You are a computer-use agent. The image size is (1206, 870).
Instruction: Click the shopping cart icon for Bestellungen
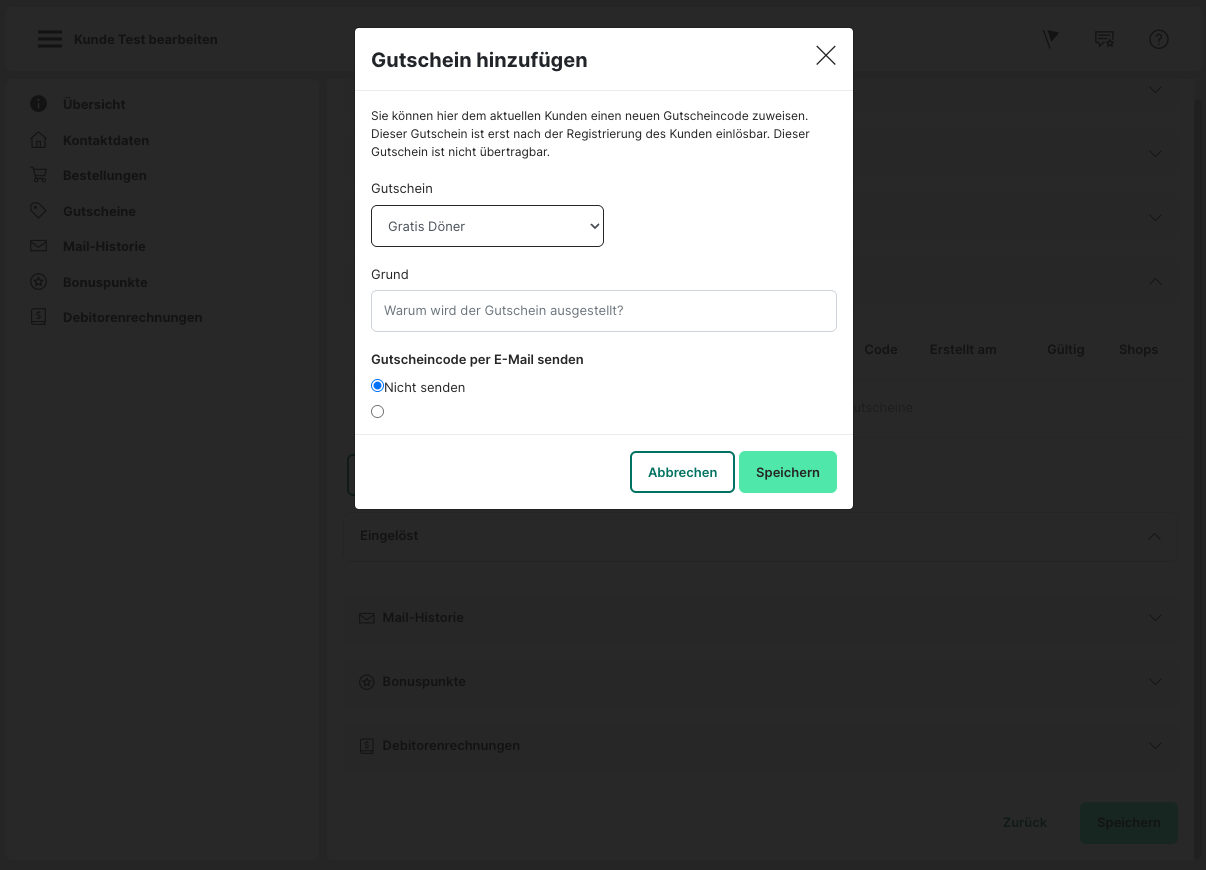(x=39, y=175)
